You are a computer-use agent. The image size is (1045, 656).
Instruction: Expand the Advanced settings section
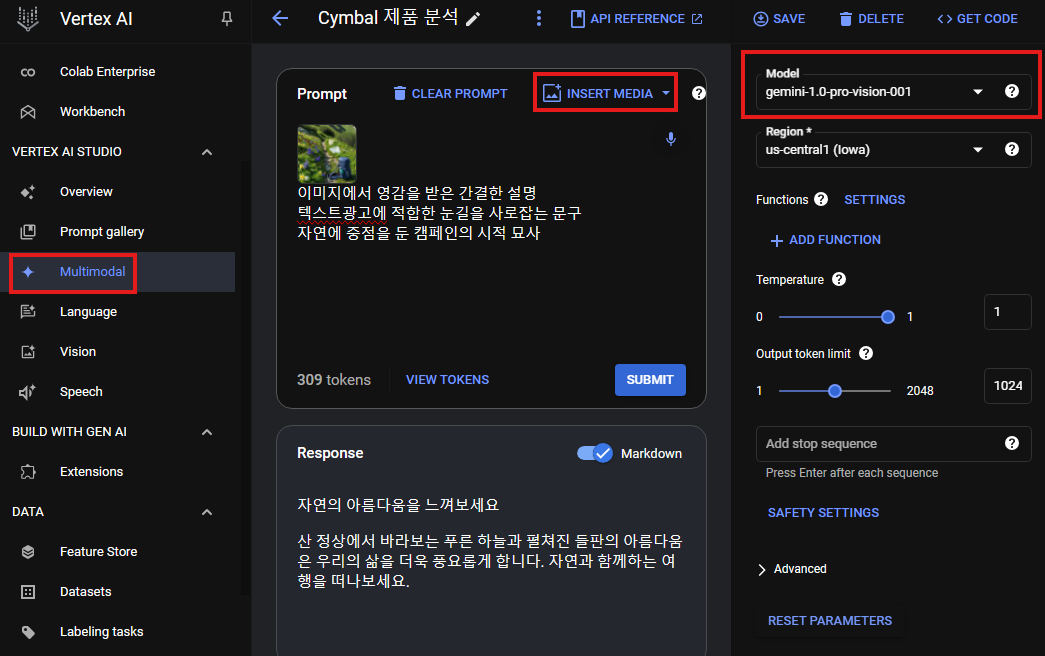[x=762, y=569]
